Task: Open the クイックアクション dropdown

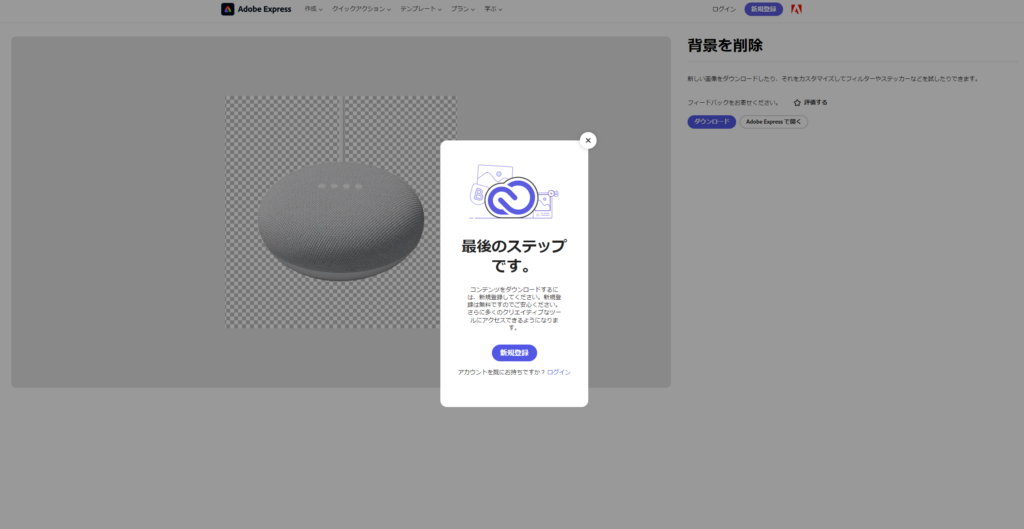Action: 361,9
